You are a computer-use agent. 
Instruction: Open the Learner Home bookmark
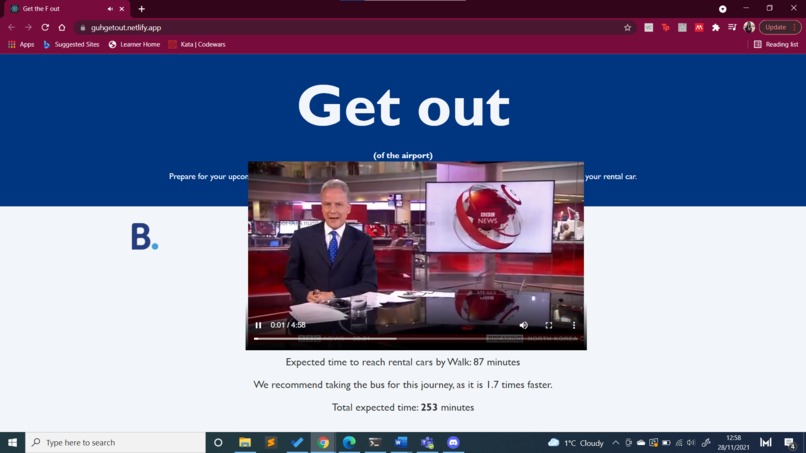point(134,45)
